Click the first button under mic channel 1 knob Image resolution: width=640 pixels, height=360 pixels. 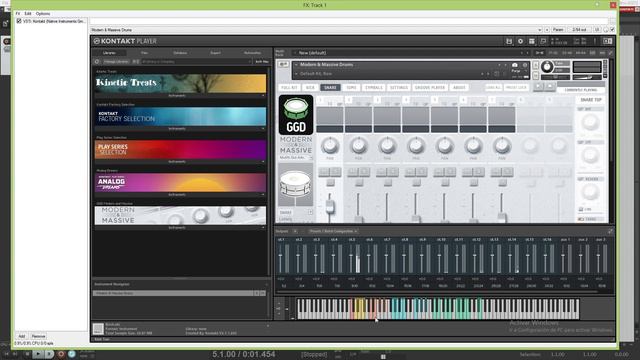(324, 172)
